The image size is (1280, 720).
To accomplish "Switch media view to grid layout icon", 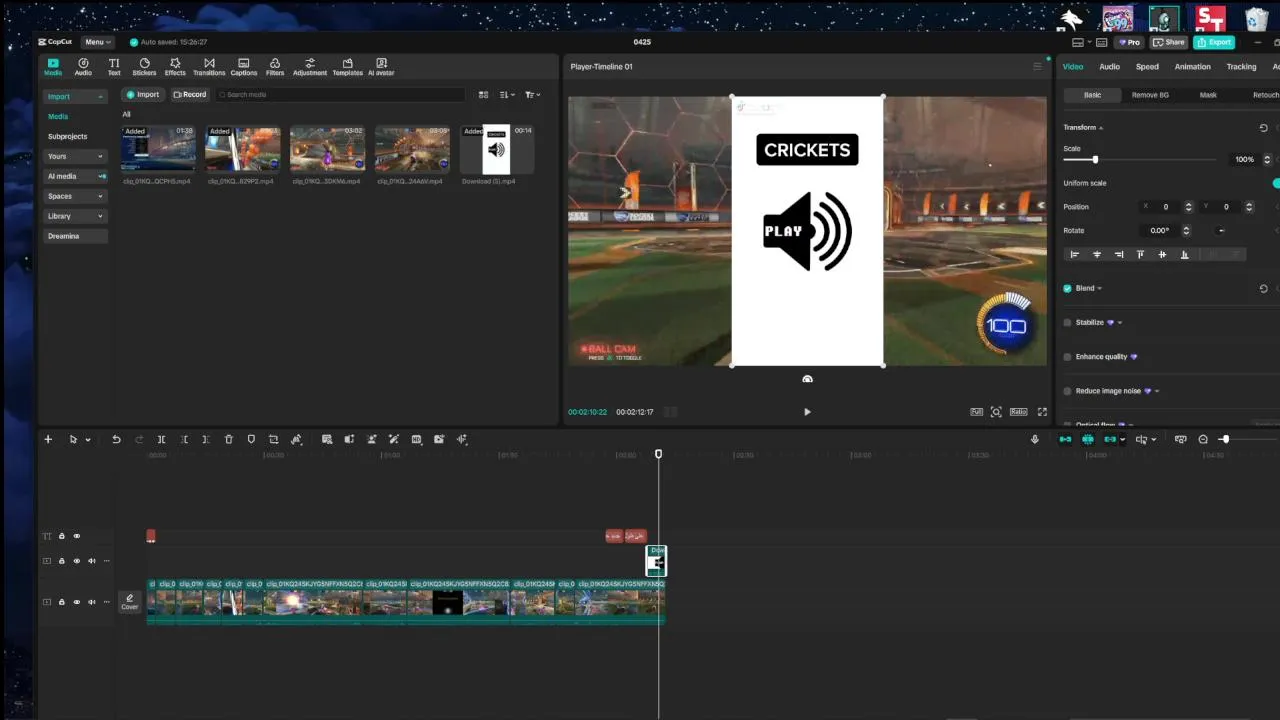I will click(483, 95).
